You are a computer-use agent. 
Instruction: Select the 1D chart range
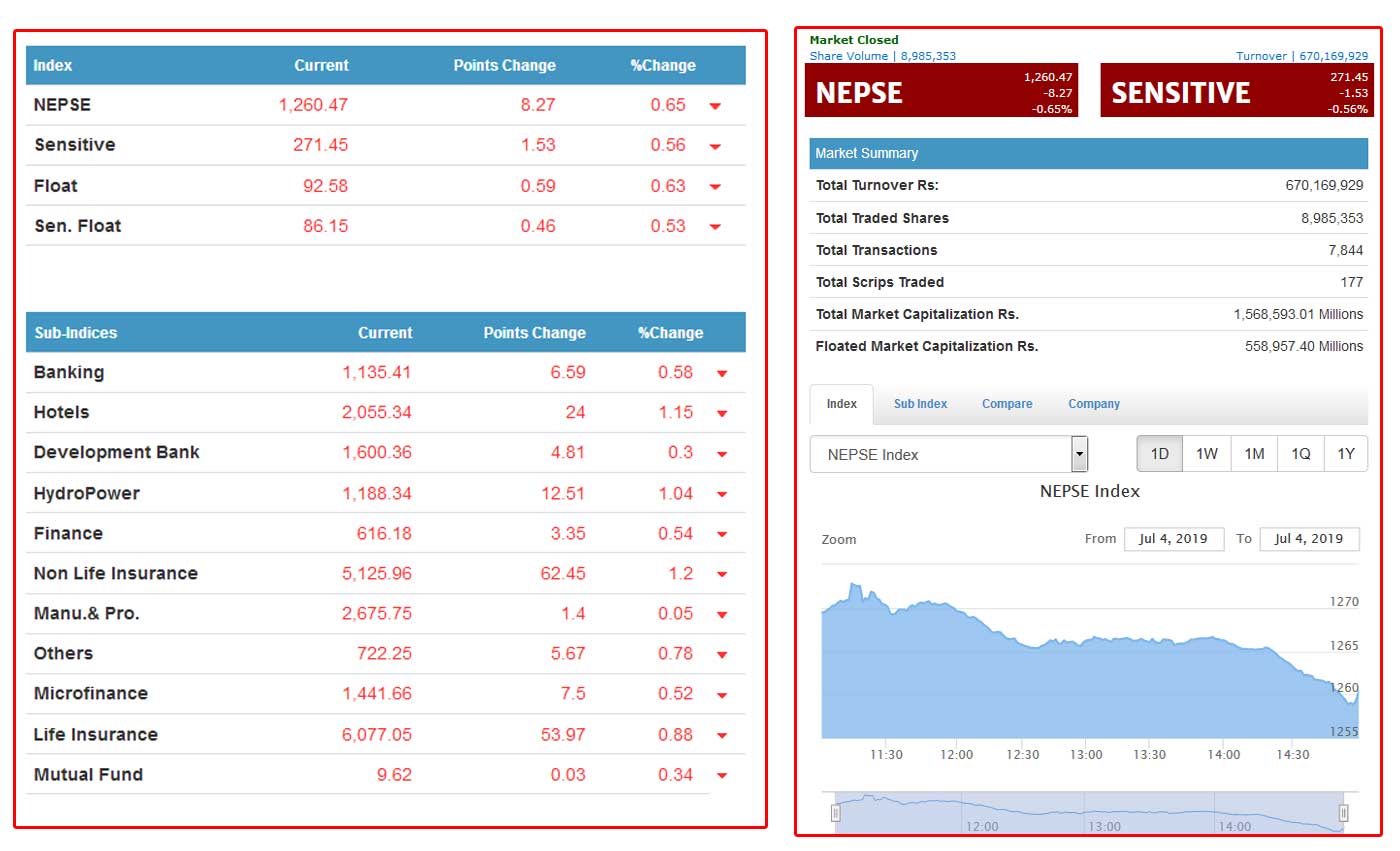click(1160, 454)
